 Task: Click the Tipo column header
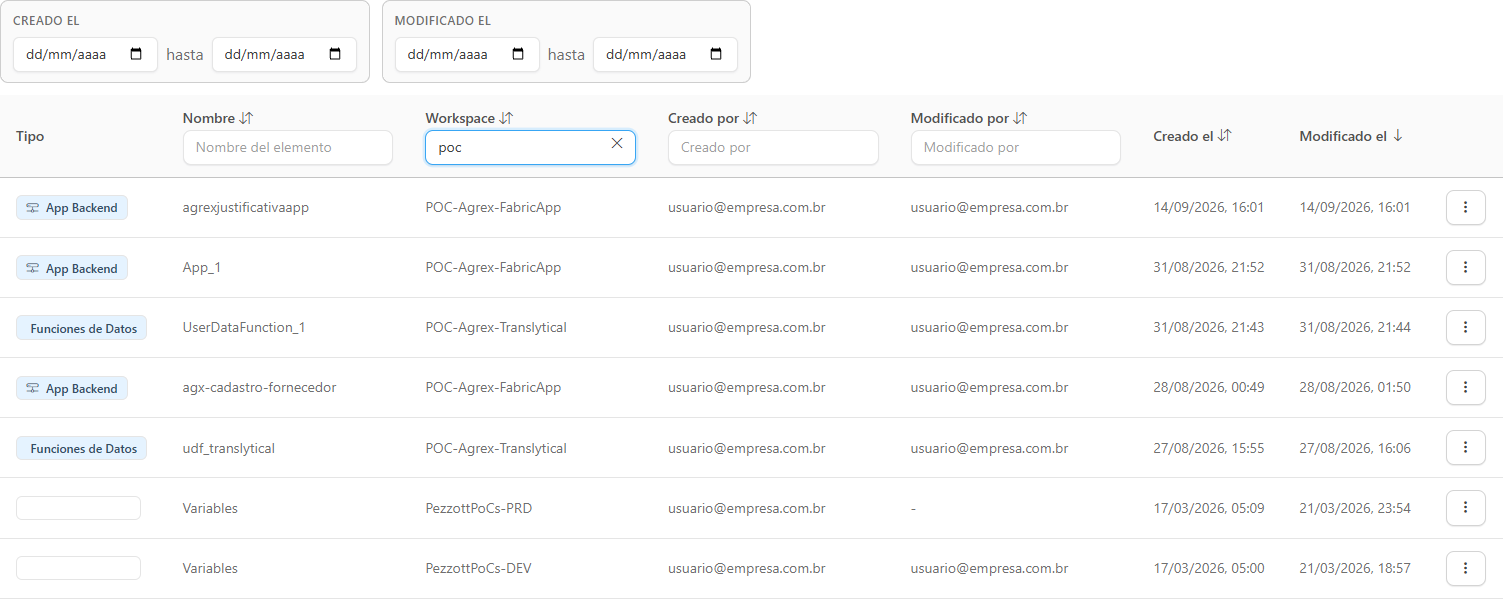coord(30,136)
